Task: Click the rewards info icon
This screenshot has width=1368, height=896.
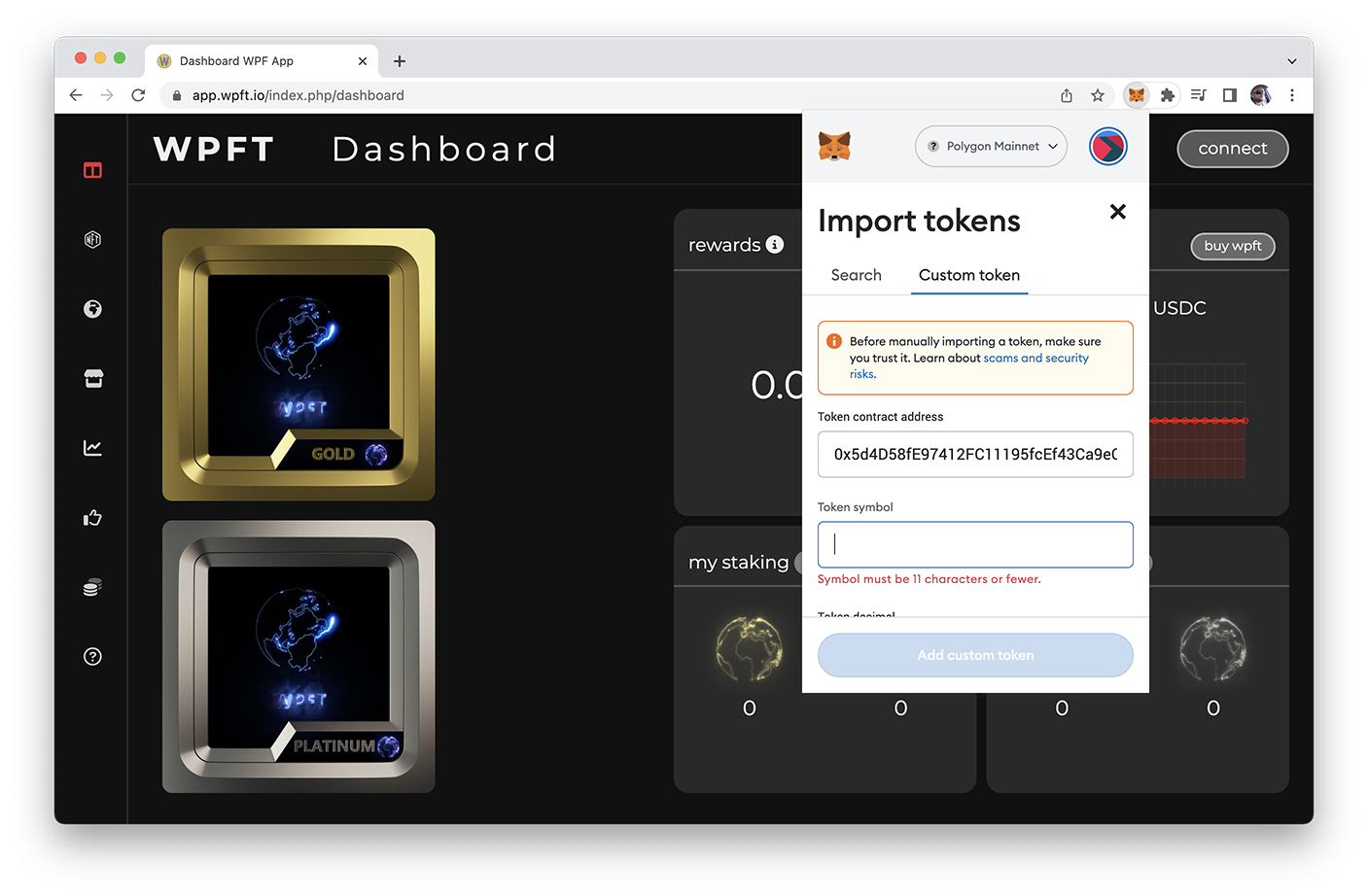Action: (x=775, y=244)
